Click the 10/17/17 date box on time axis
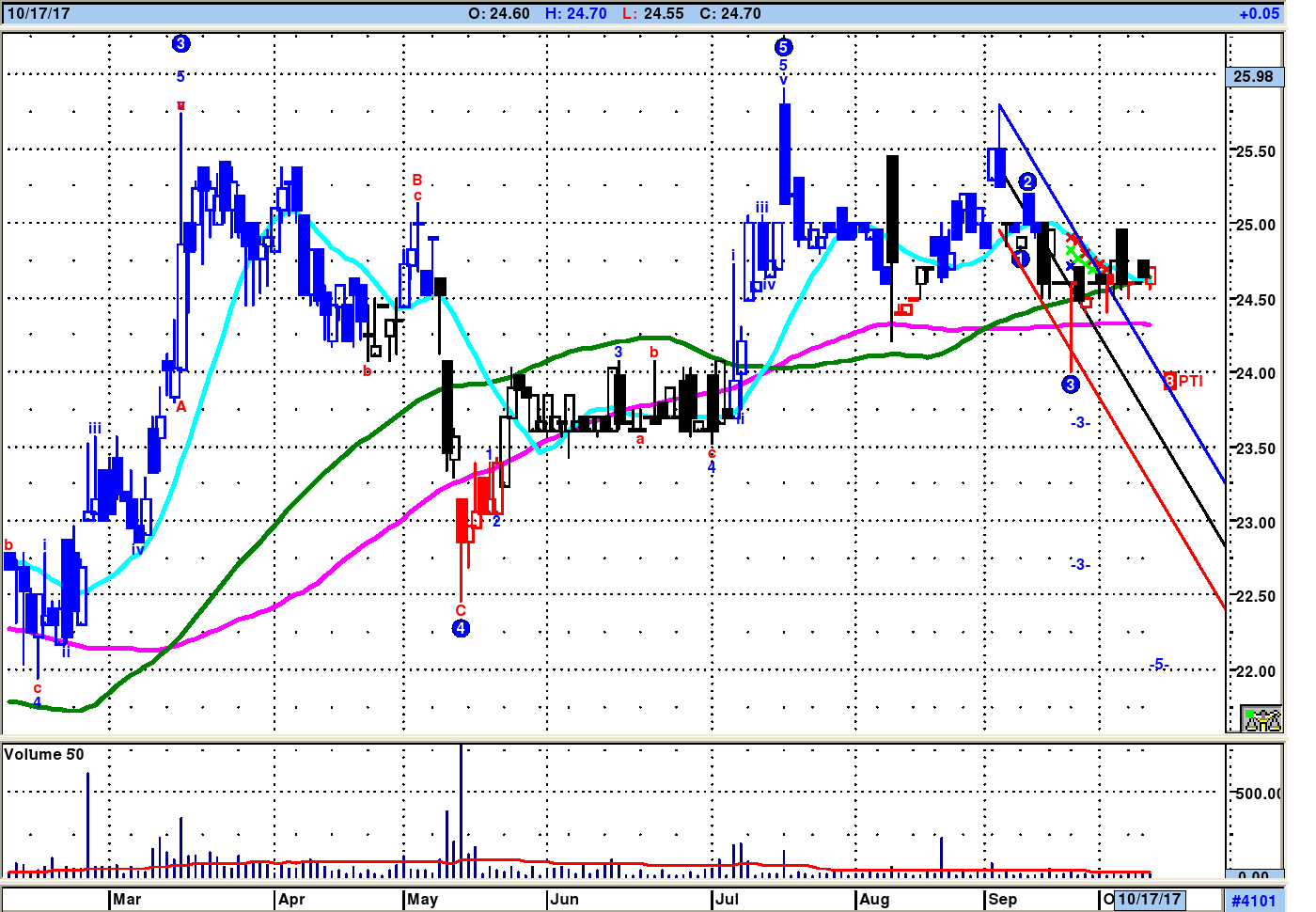 (x=1149, y=900)
